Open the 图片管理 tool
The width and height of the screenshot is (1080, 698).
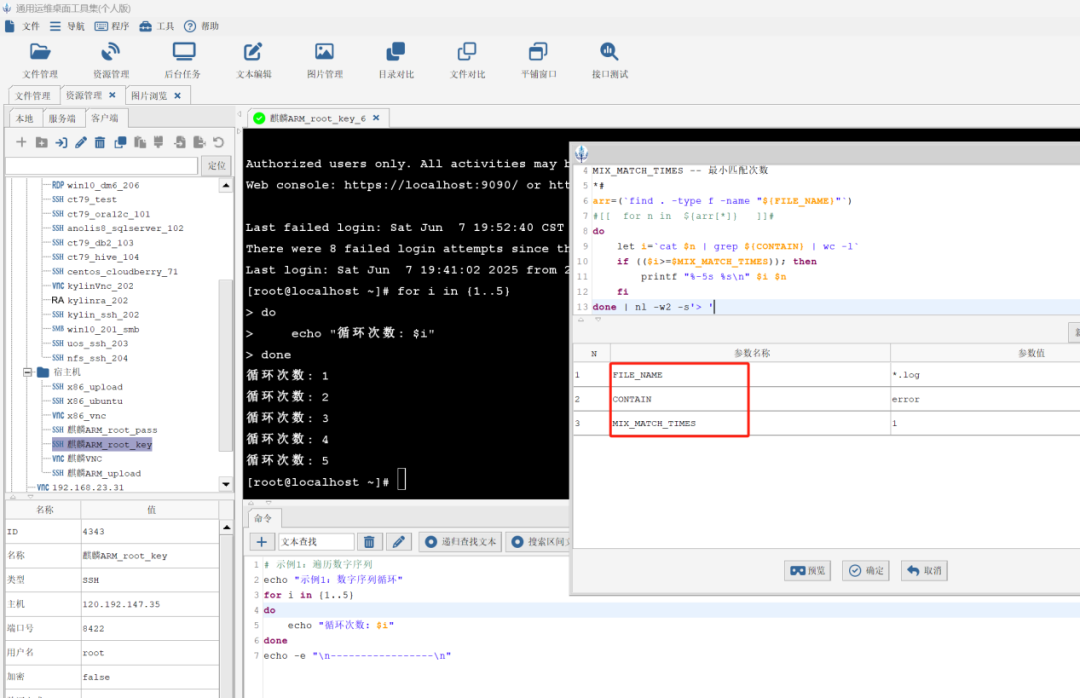(x=324, y=59)
